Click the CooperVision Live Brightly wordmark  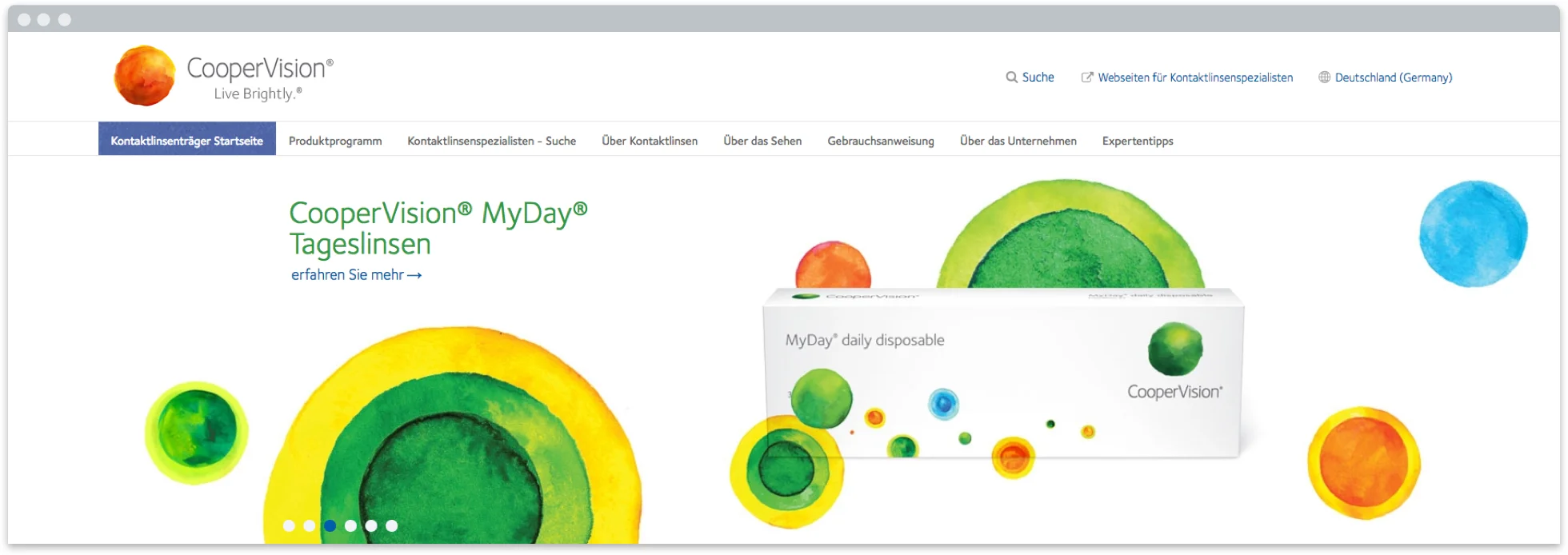point(260,78)
